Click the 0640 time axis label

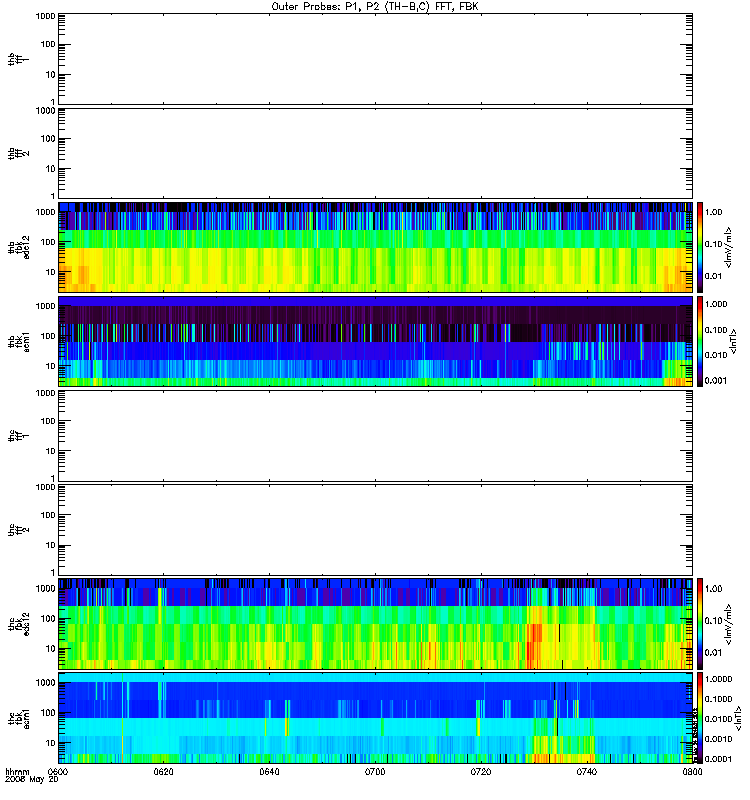point(269,771)
